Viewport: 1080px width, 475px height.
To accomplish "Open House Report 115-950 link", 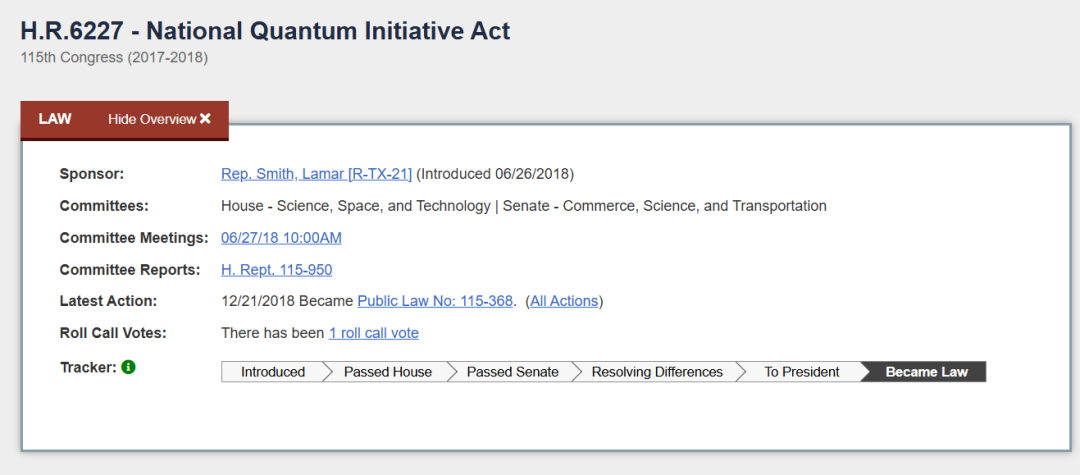I will click(x=276, y=270).
